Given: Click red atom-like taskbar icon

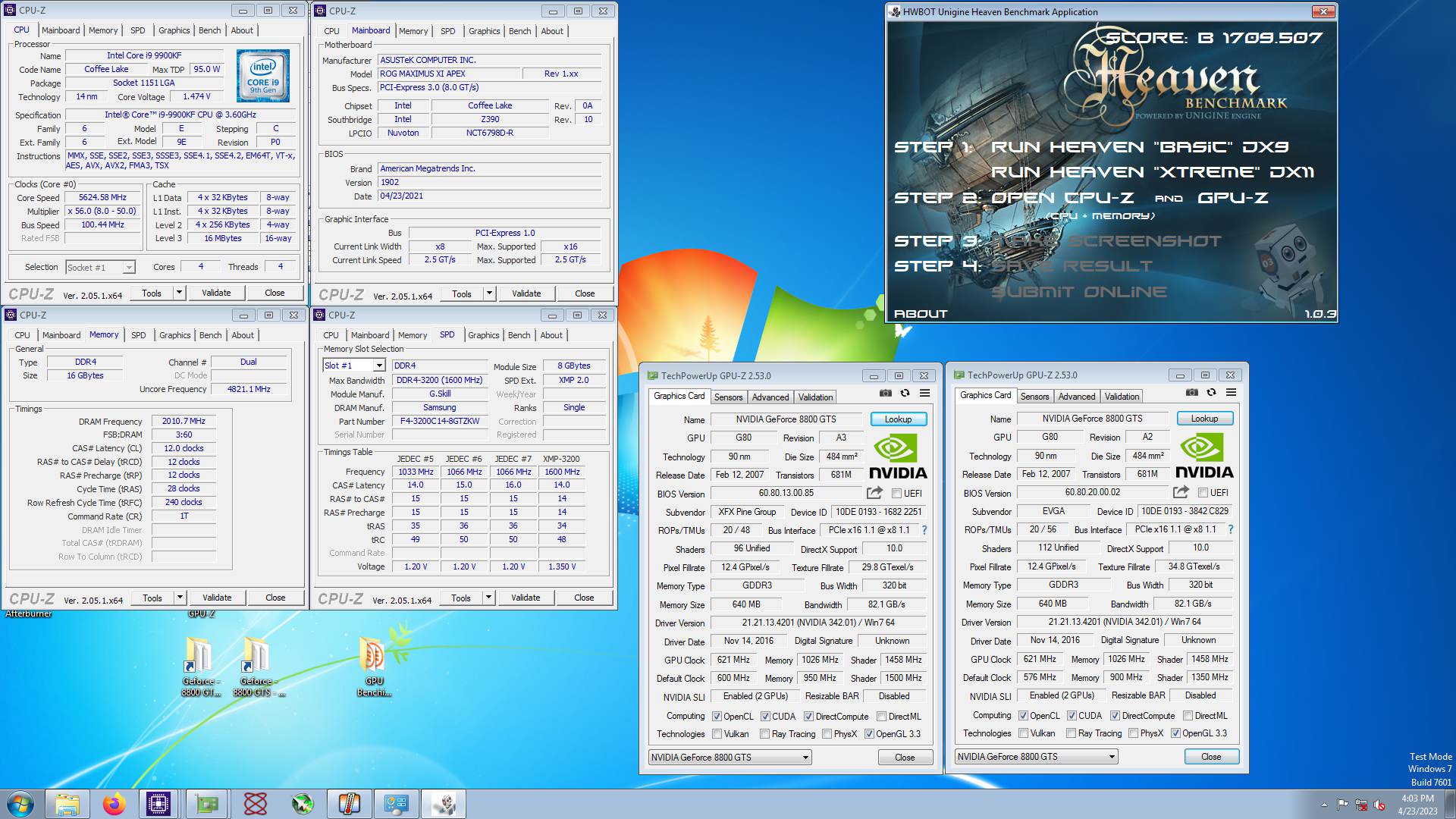Looking at the screenshot, I should 256,804.
